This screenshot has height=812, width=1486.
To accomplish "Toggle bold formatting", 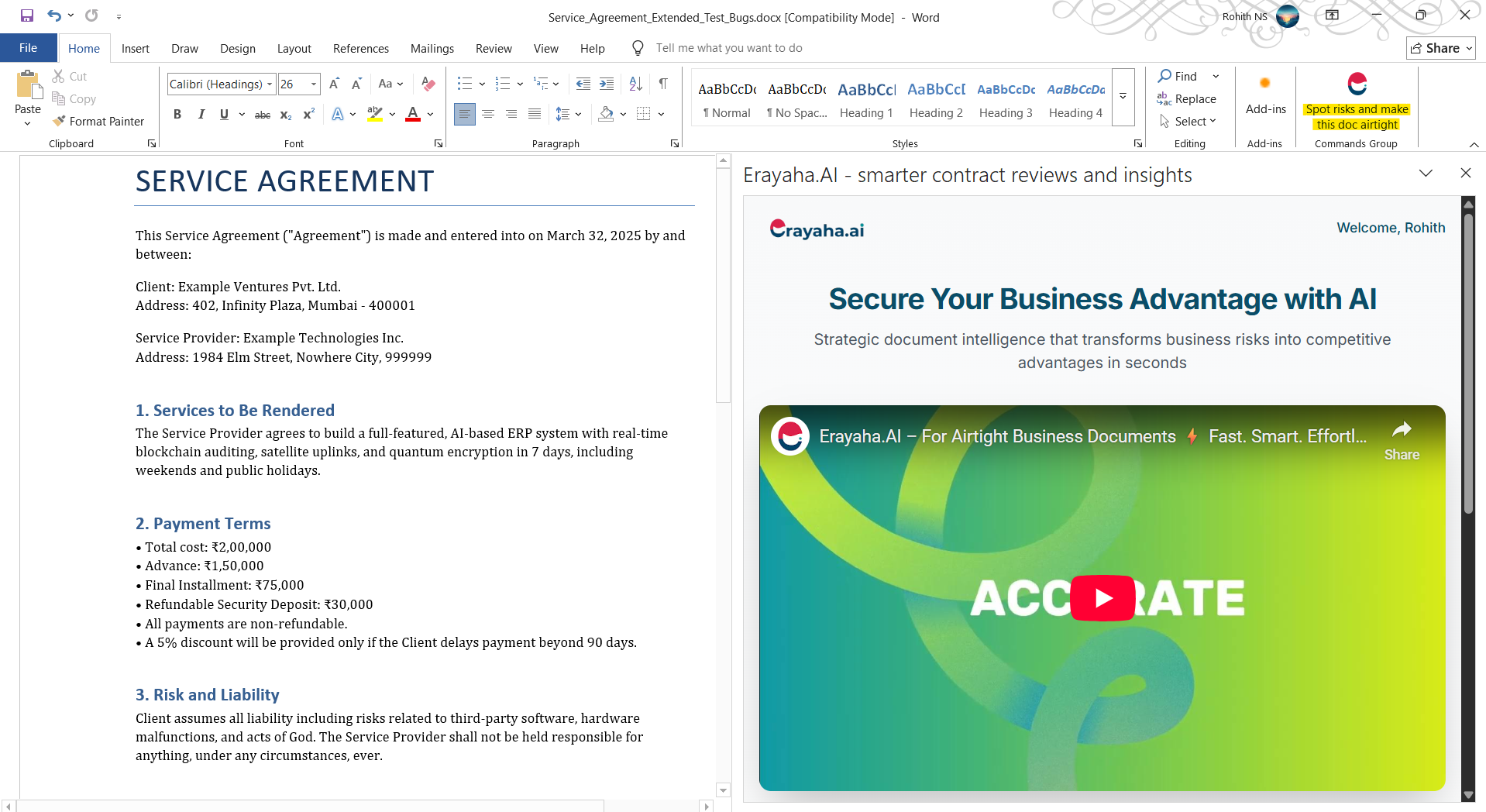I will (x=177, y=115).
